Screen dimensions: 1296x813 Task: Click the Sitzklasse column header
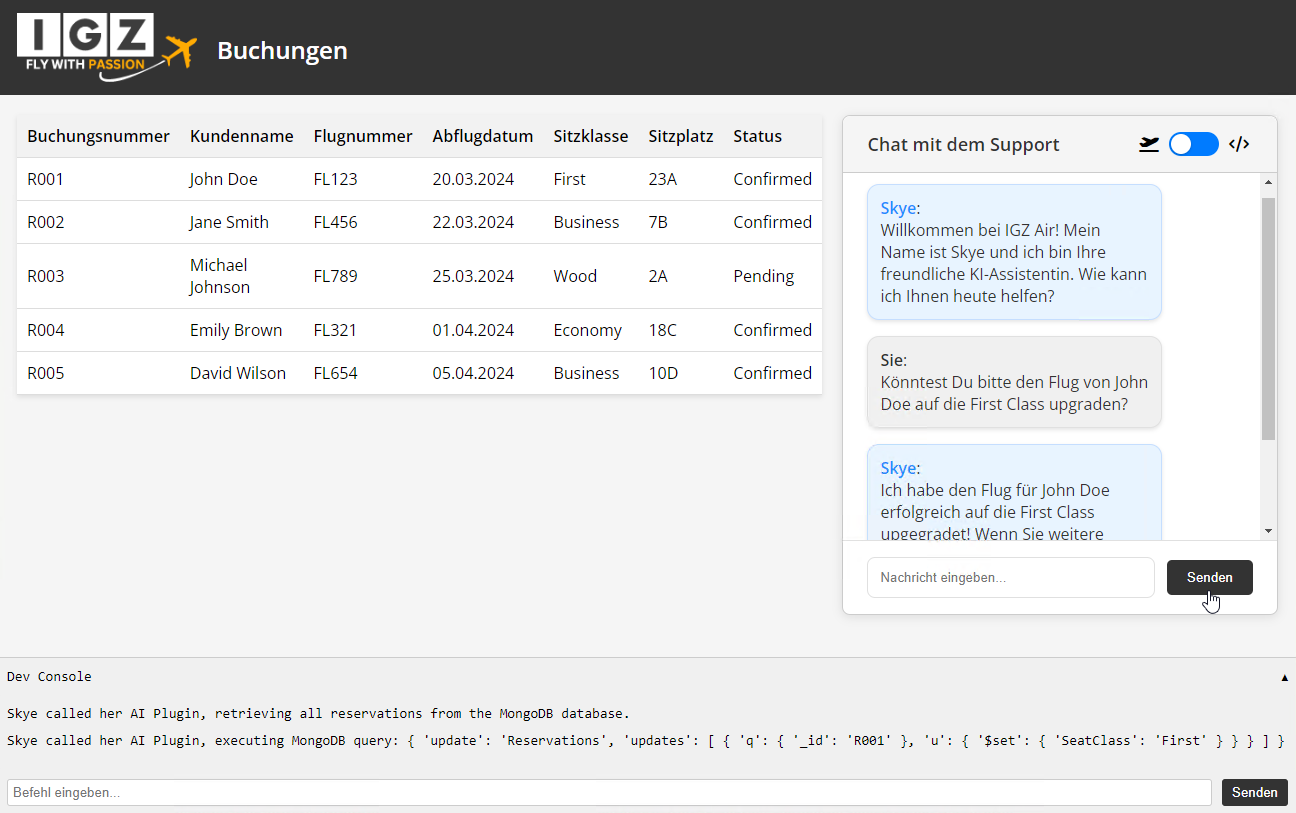pyautogui.click(x=590, y=136)
